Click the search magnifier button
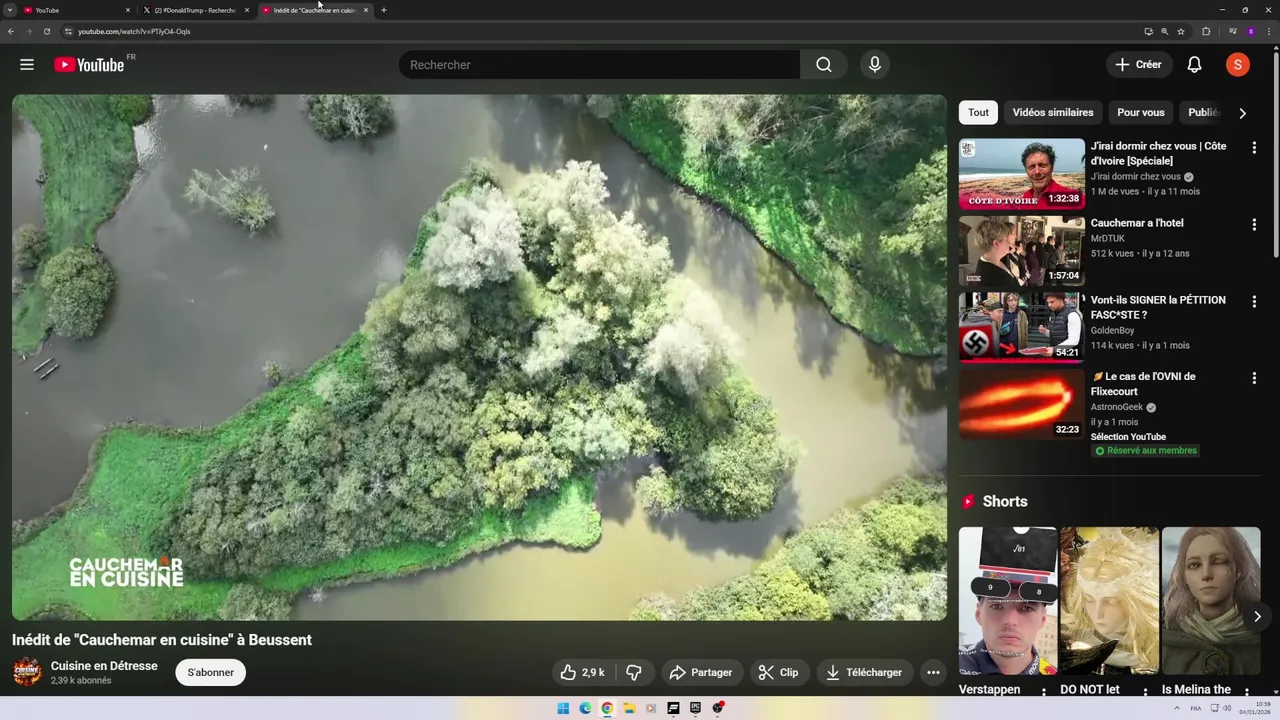The width and height of the screenshot is (1280, 720). coord(824,65)
